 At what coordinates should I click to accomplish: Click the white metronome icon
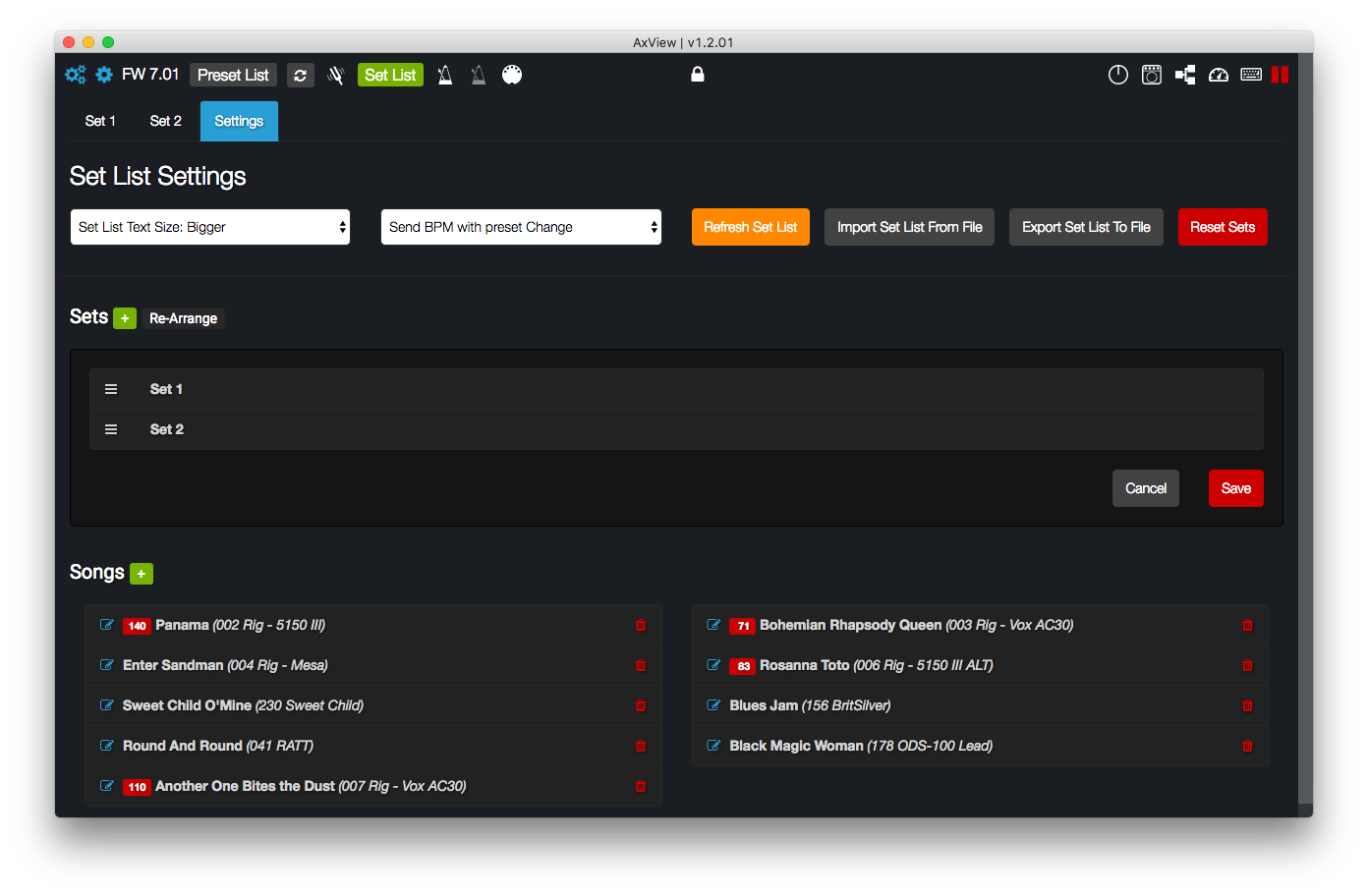click(445, 75)
